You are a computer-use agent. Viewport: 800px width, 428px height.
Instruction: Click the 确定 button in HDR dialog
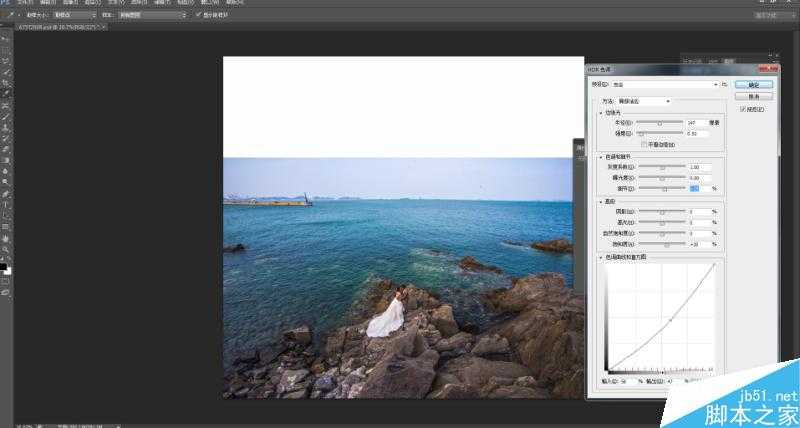753,85
